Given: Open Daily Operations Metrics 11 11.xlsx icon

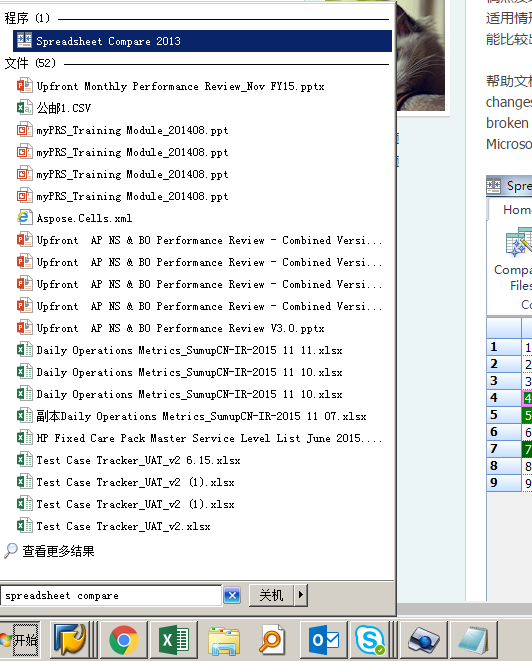Looking at the screenshot, I should (24, 350).
